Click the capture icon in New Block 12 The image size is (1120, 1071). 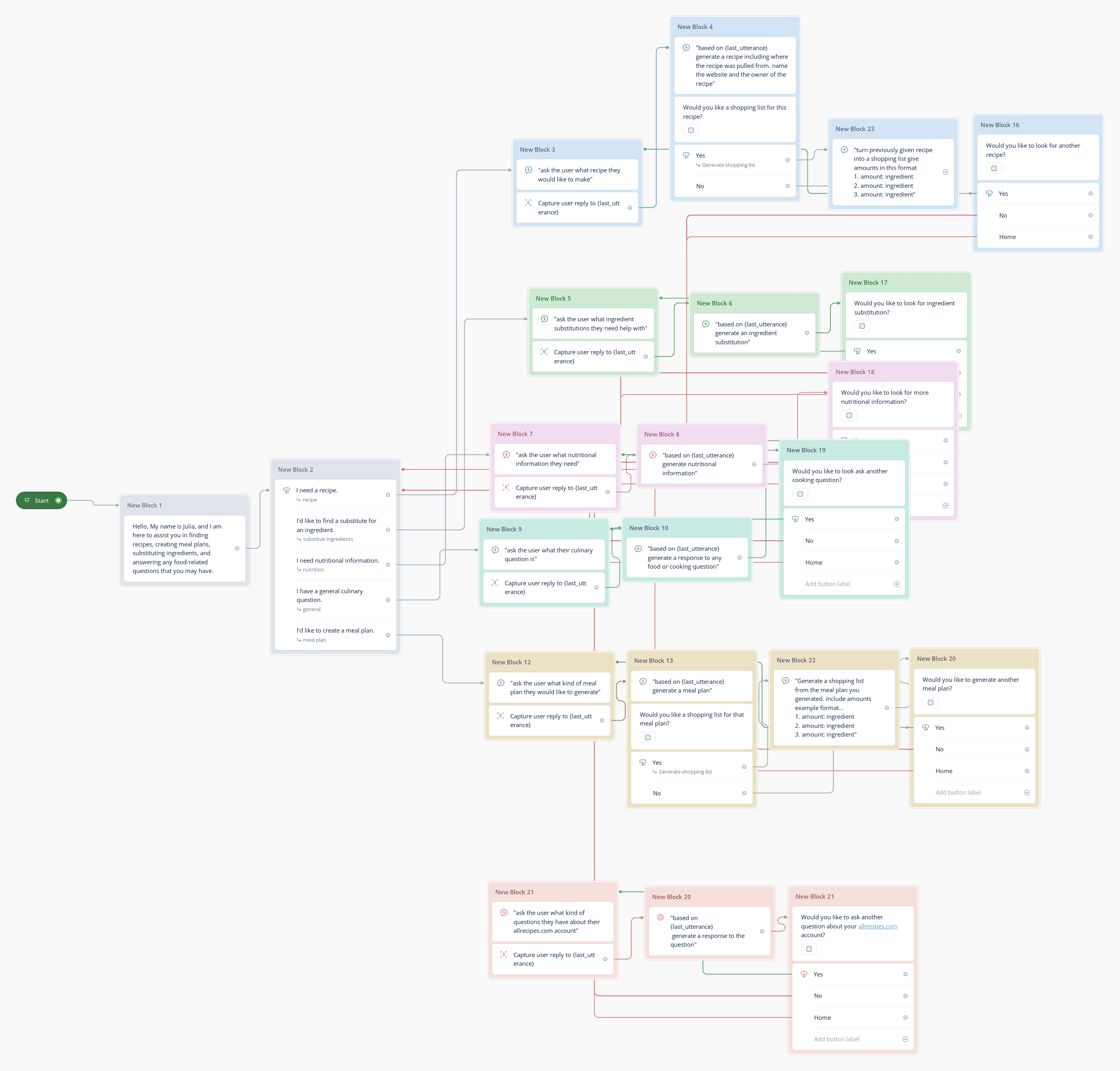(x=500, y=716)
